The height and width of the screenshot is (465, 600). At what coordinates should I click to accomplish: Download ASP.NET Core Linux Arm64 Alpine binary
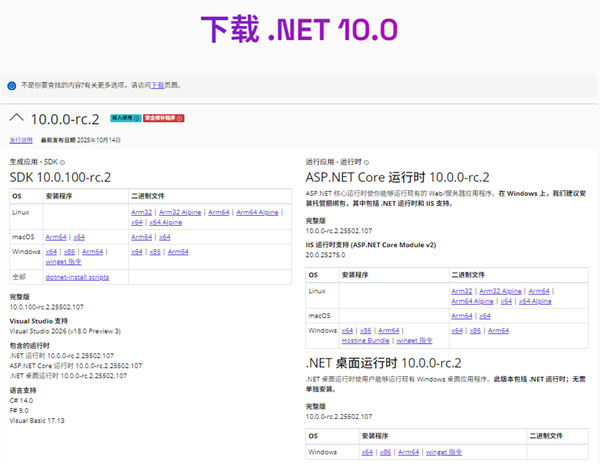[472, 301]
